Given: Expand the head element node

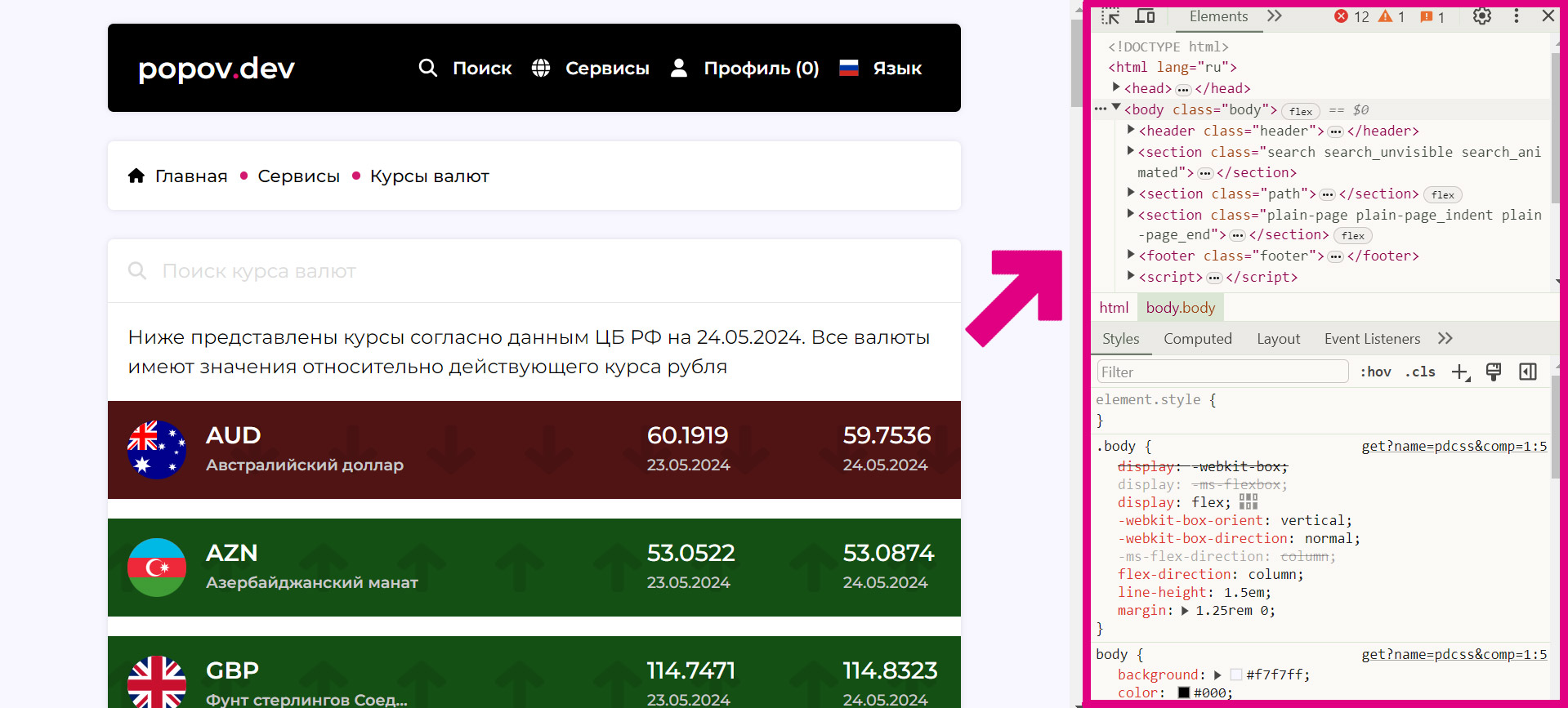Looking at the screenshot, I should click(1116, 87).
